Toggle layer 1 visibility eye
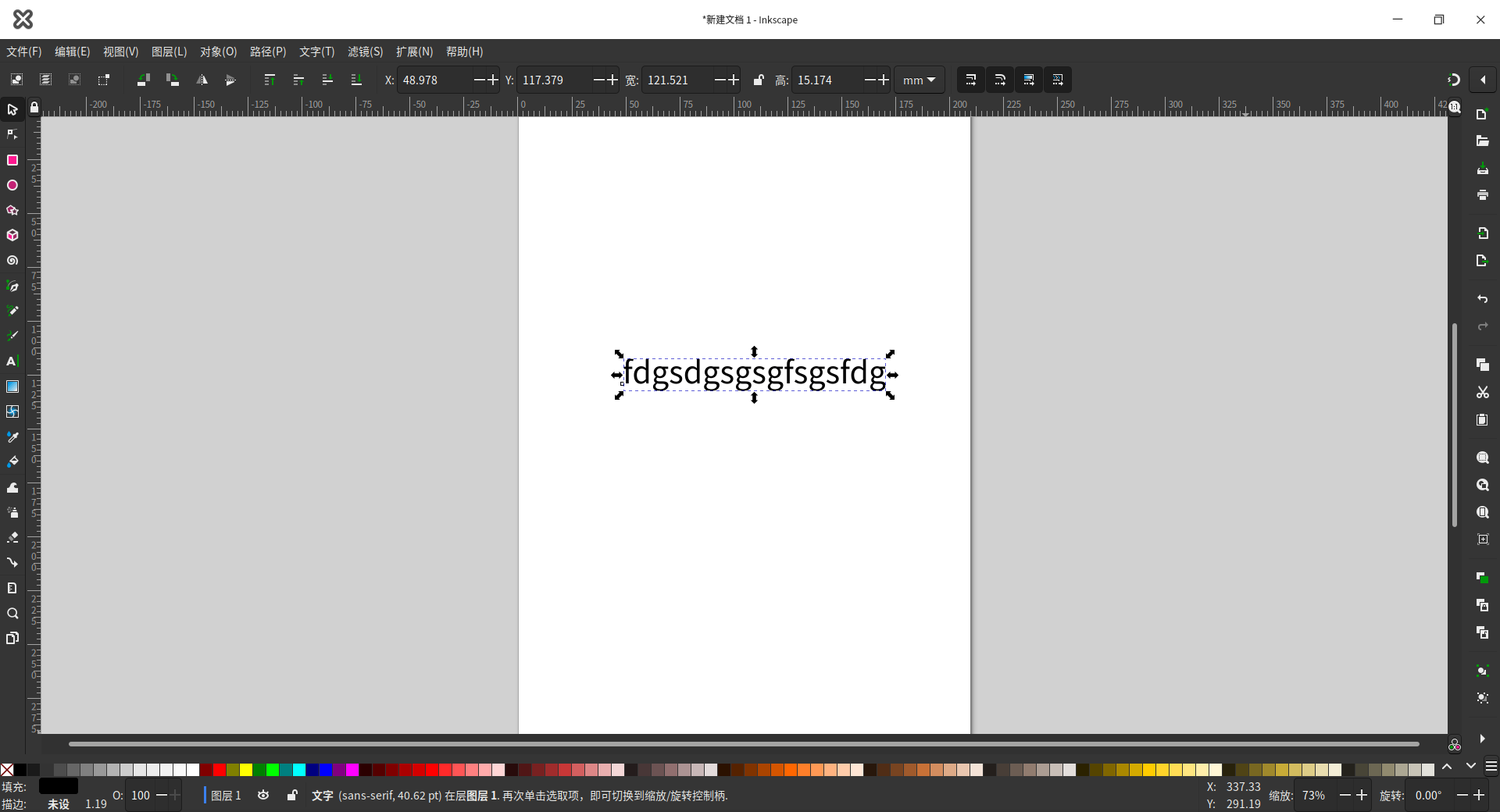 pyautogui.click(x=263, y=795)
